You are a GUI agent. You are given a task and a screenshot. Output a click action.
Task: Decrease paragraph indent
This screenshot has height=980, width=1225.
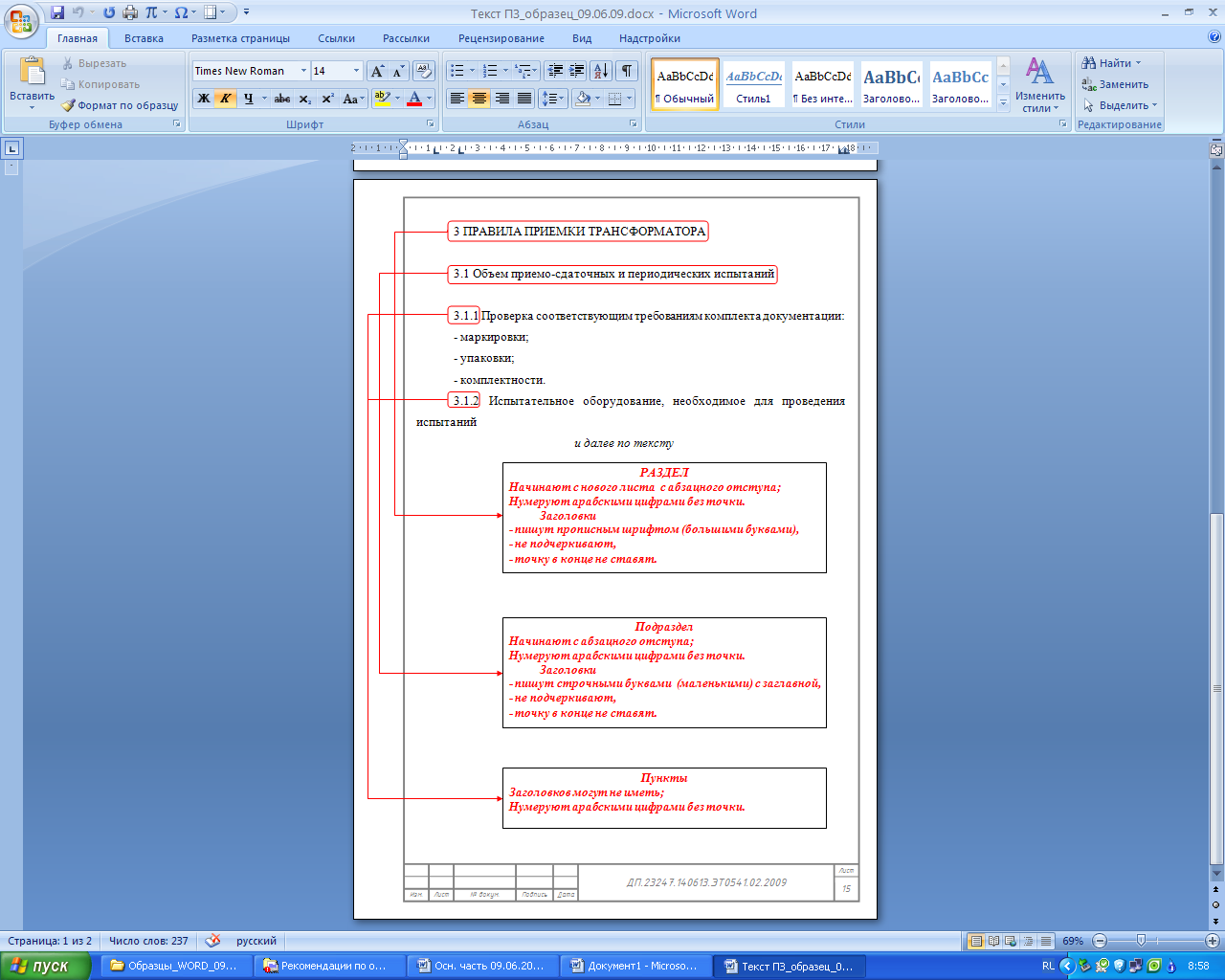[x=555, y=71]
